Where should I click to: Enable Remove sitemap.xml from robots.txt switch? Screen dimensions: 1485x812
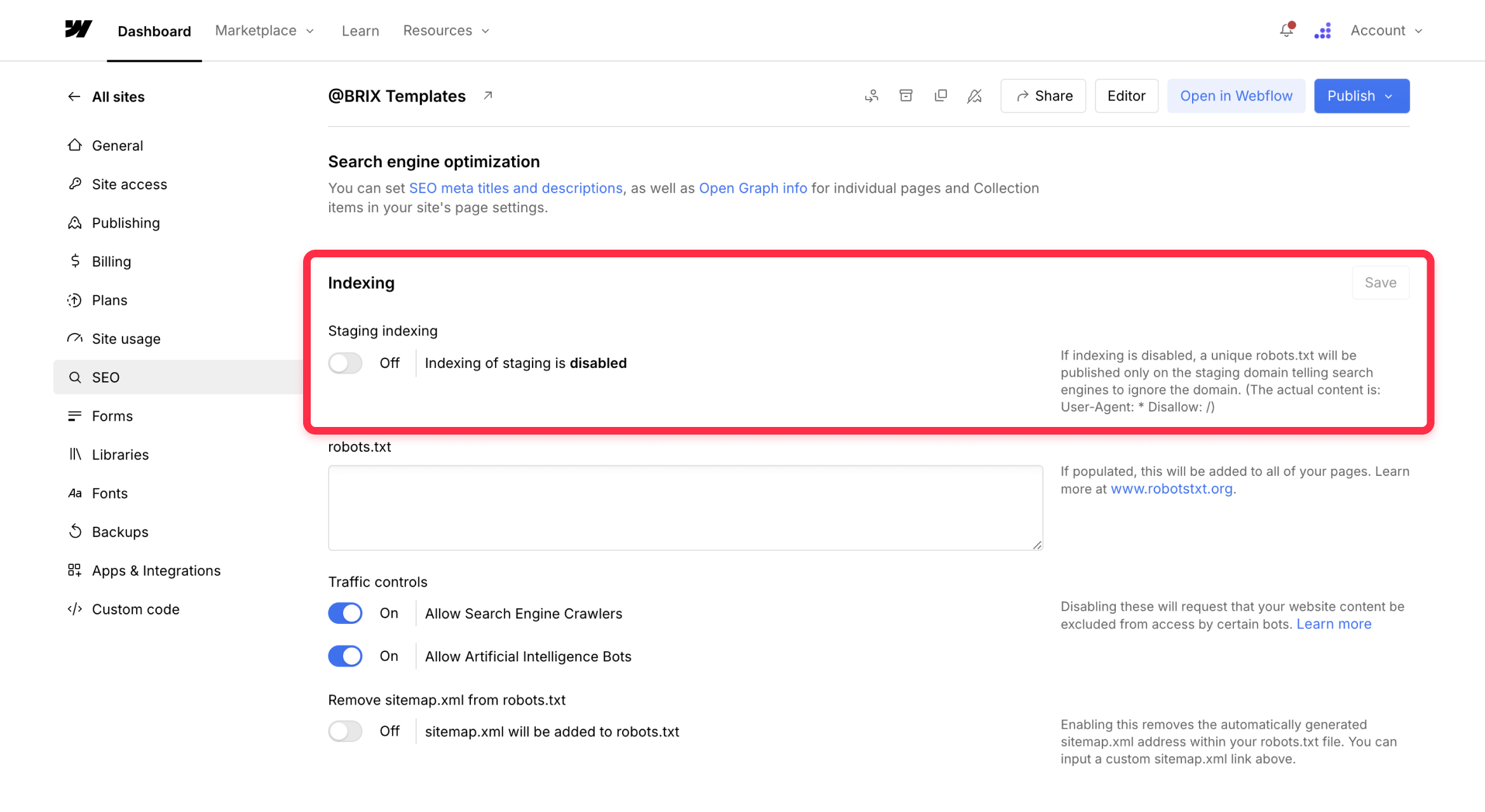345,731
